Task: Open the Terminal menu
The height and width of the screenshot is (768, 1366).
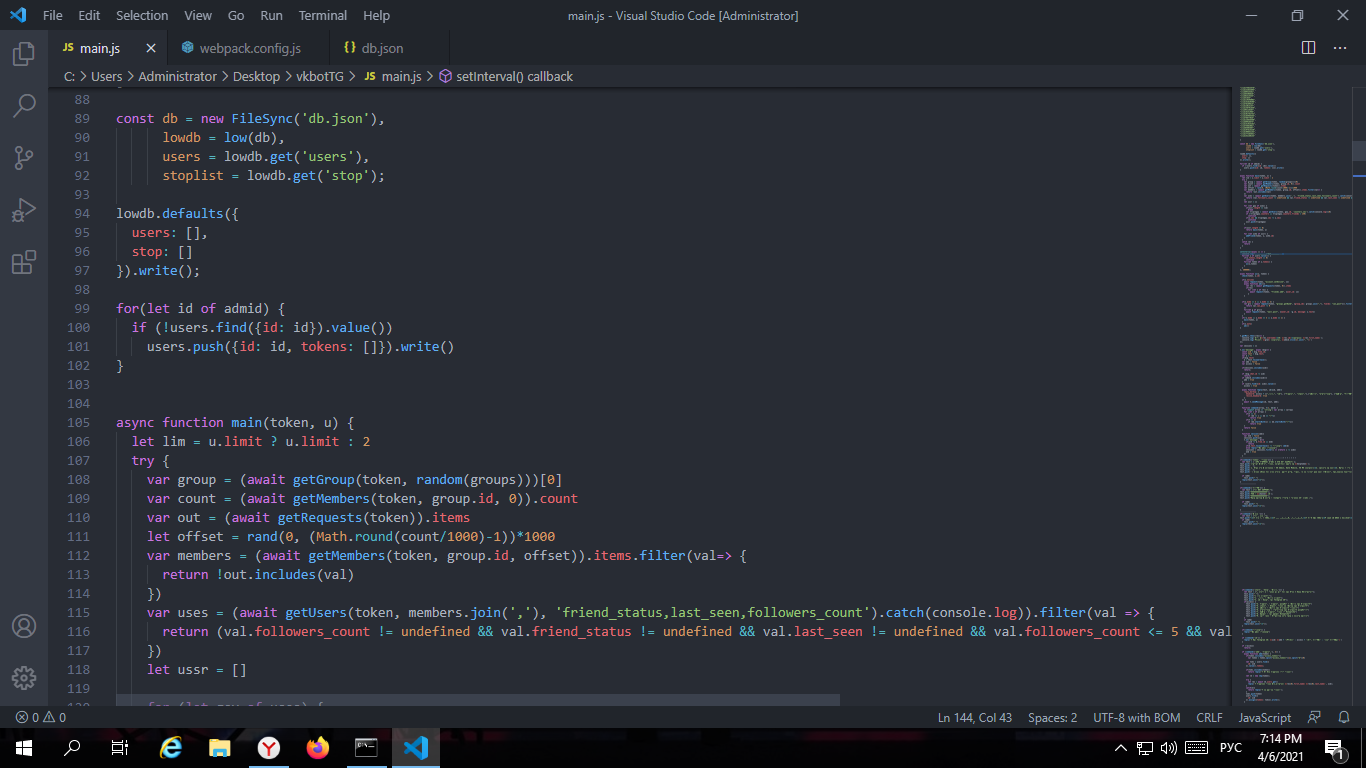Action: click(323, 15)
